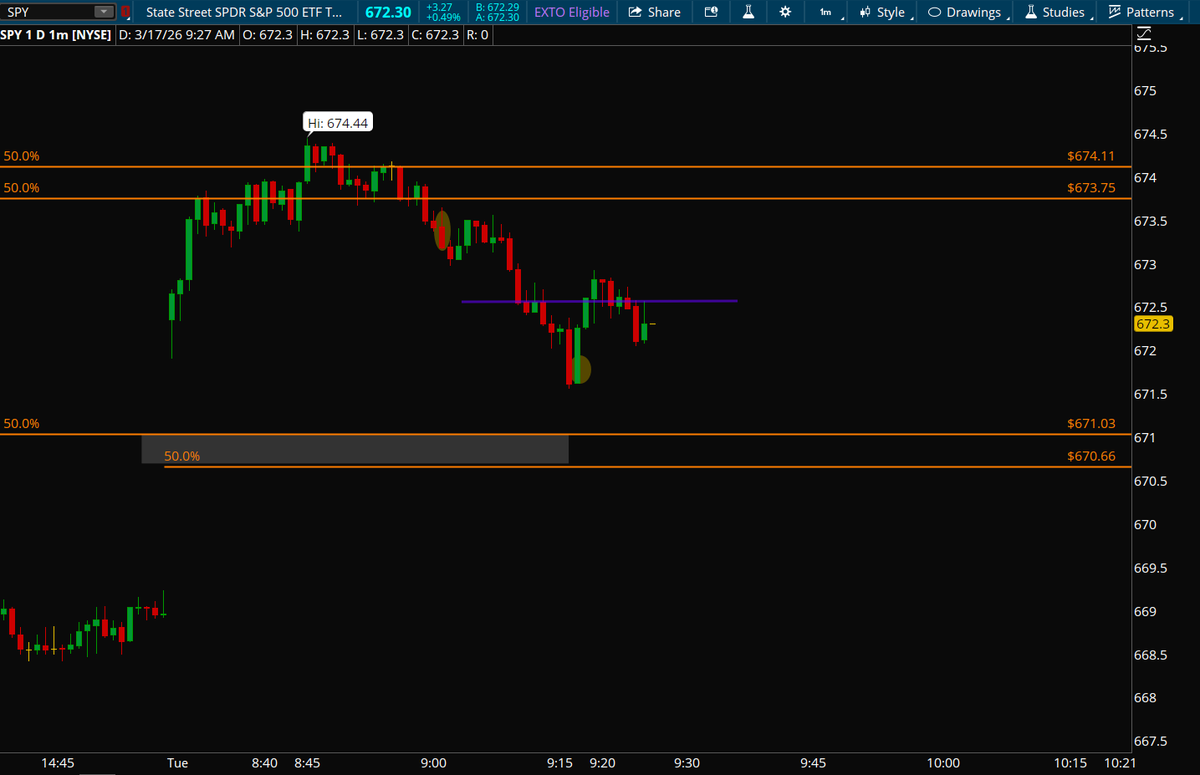1200x775 pixels.
Task: Click the 675 price axis label
Action: click(x=1145, y=91)
